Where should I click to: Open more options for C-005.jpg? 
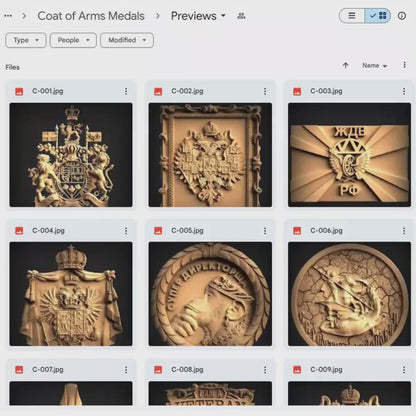pyautogui.click(x=265, y=230)
